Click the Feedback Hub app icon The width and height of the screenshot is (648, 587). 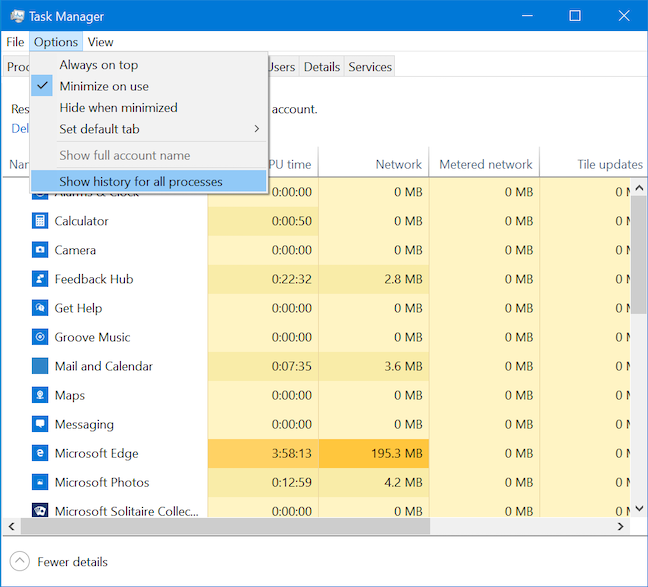click(40, 279)
